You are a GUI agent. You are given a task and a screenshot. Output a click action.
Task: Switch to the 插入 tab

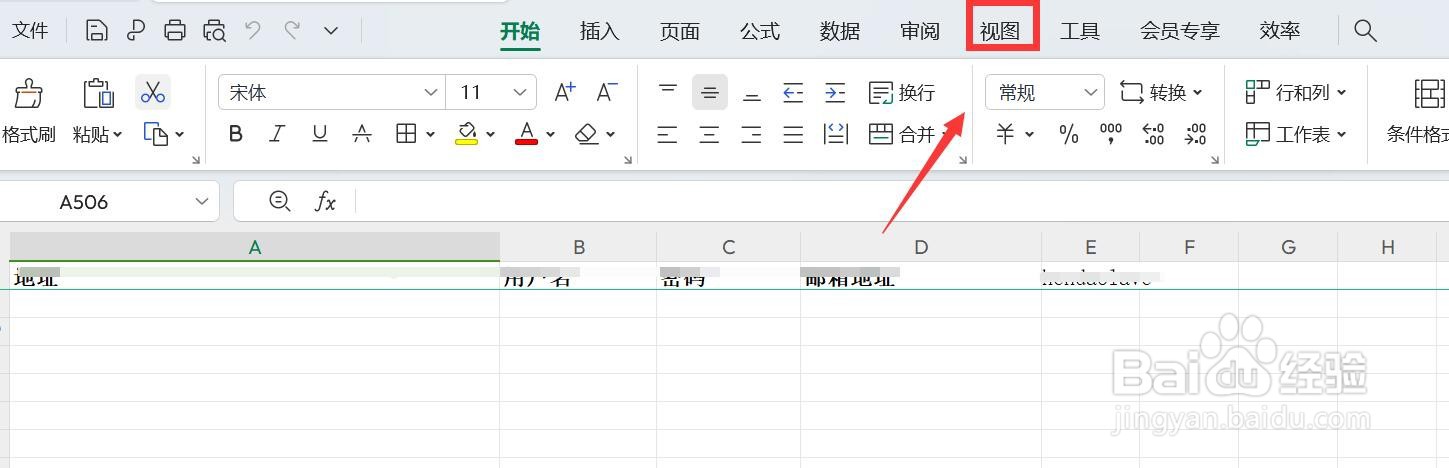point(600,31)
